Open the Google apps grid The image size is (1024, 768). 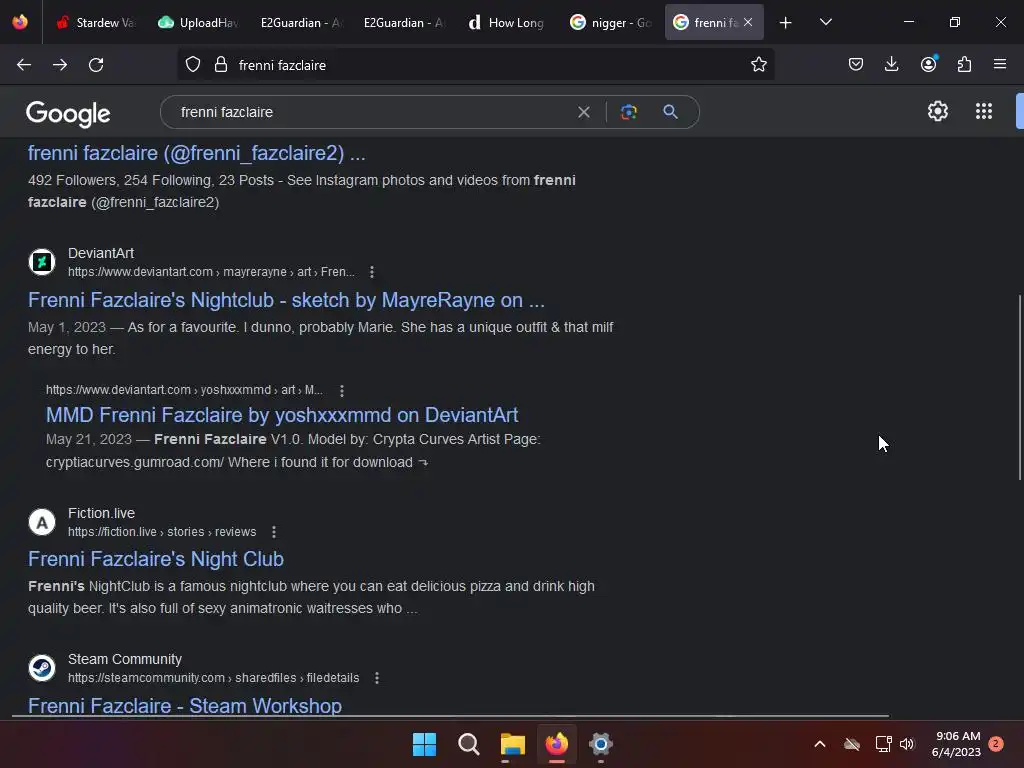click(984, 112)
